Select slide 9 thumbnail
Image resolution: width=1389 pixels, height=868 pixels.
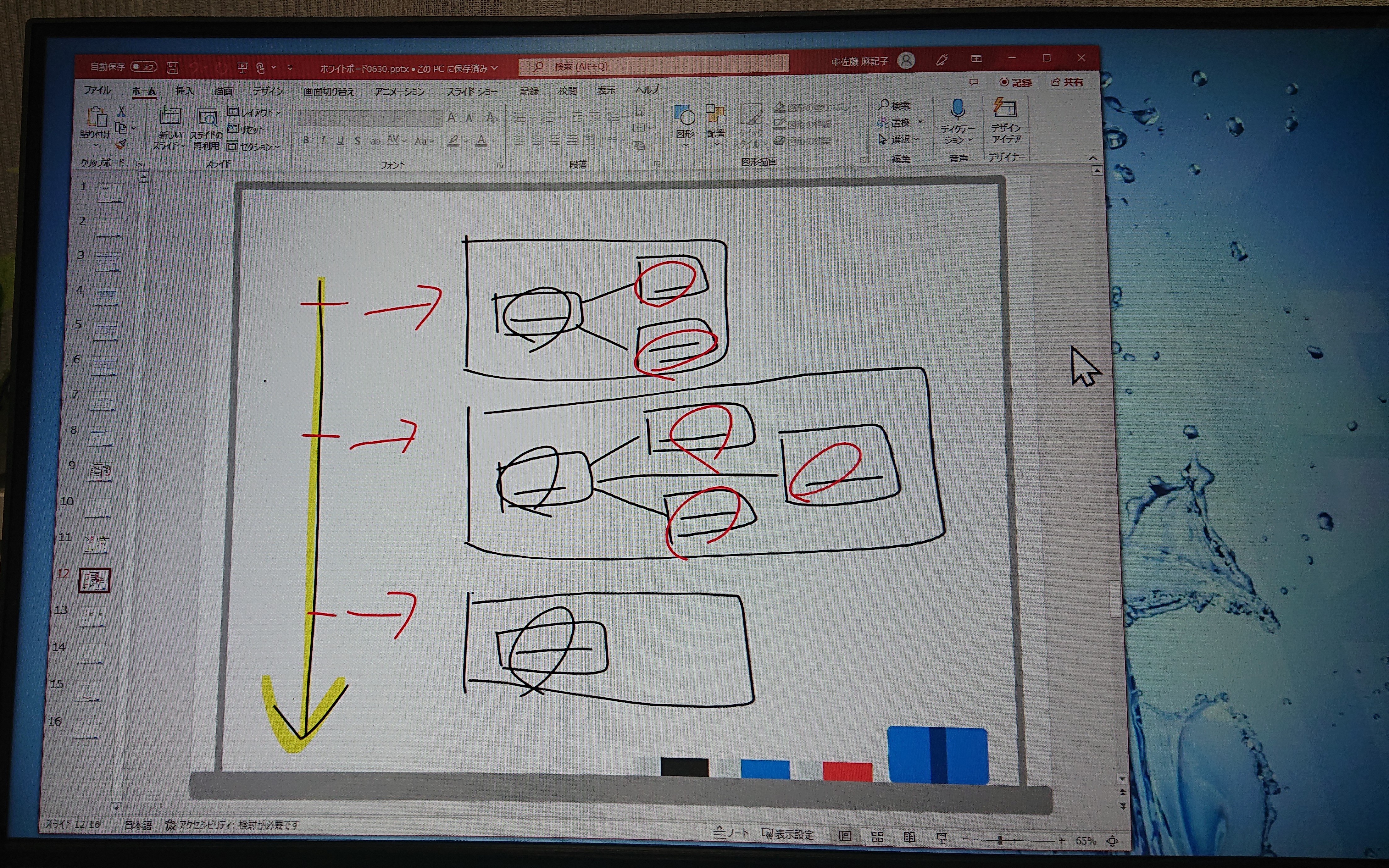(99, 472)
